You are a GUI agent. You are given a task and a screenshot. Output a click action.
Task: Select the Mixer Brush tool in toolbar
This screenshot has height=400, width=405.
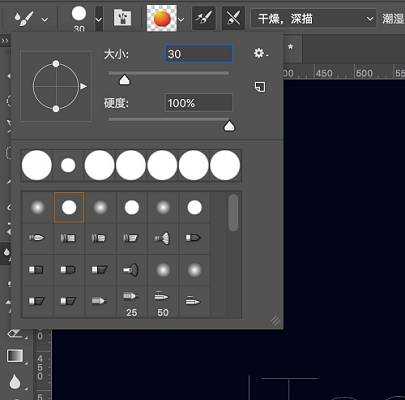click(x=6, y=253)
